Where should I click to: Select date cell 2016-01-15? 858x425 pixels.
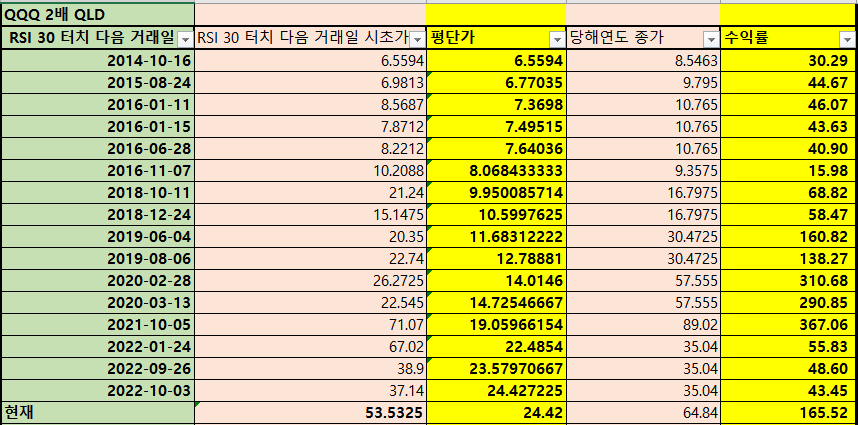98,127
